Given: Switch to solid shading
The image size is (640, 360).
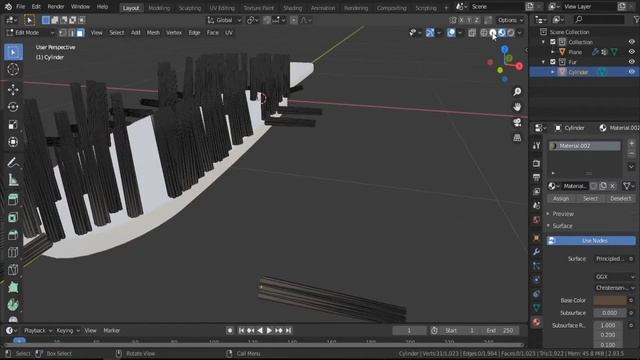Looking at the screenshot, I should 493,33.
